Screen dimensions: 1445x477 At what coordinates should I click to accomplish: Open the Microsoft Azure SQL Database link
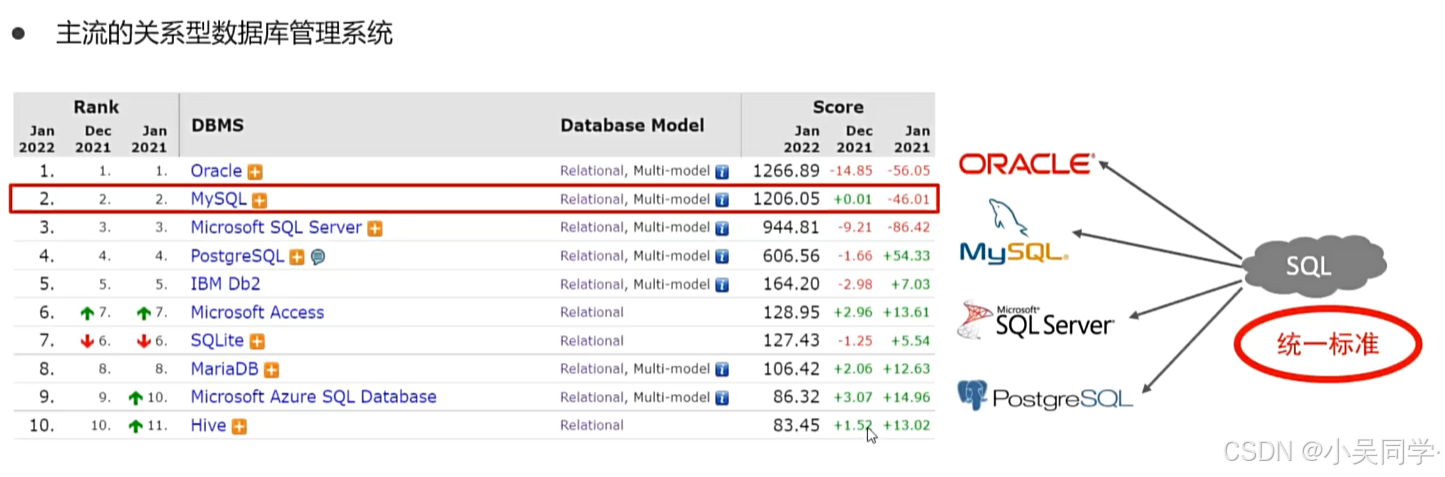point(313,397)
